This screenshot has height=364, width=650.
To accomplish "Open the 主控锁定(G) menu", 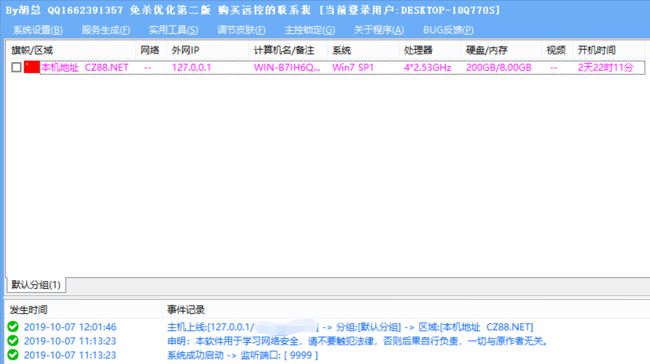I will (309, 30).
